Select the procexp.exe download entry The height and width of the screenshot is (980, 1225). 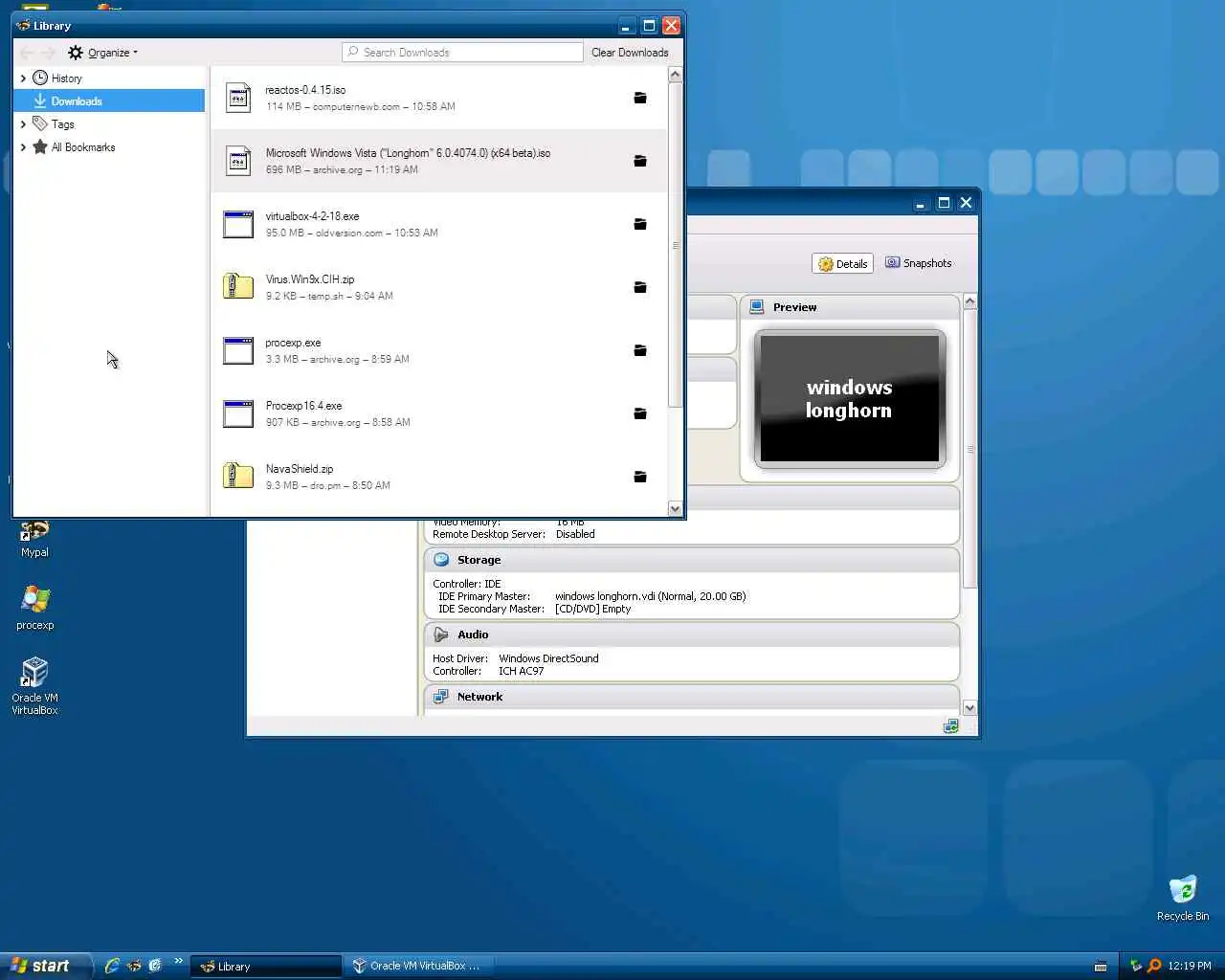(x=438, y=350)
